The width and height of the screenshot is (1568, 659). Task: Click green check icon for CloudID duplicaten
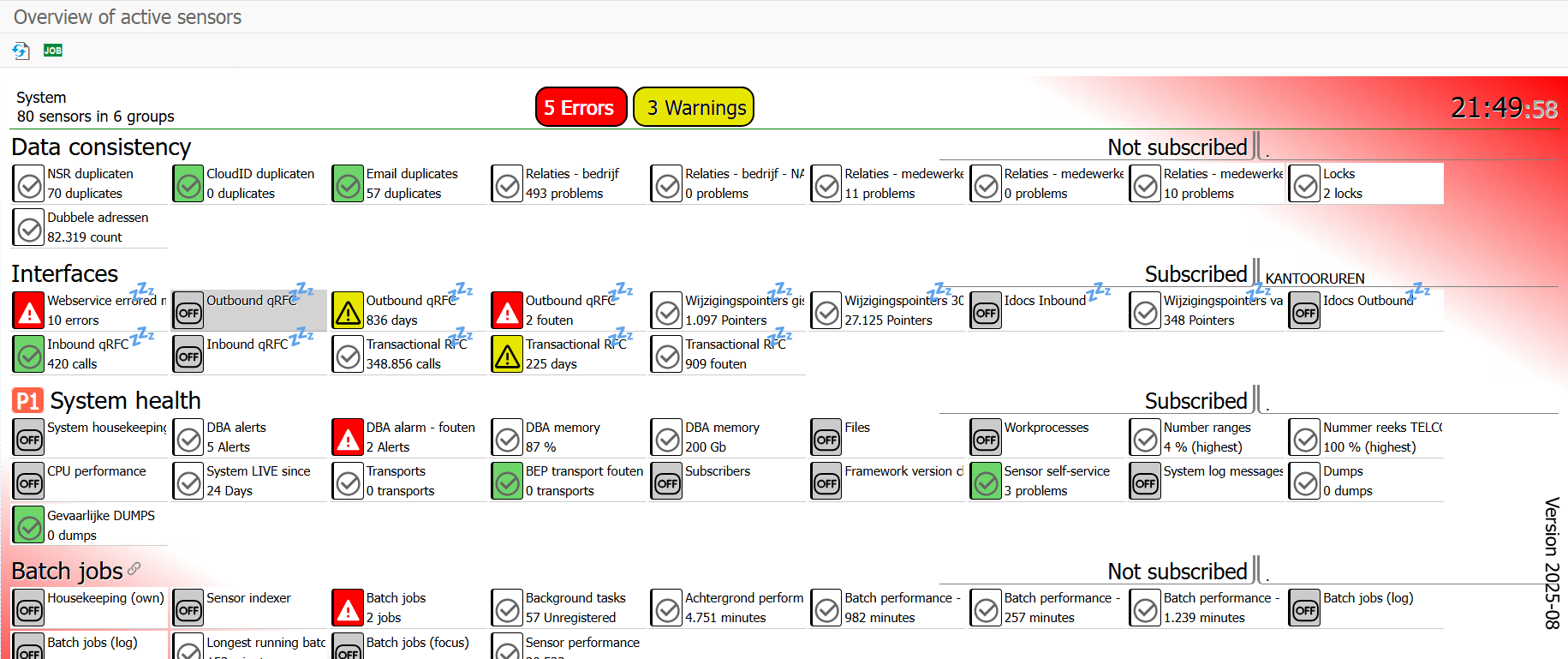188,184
